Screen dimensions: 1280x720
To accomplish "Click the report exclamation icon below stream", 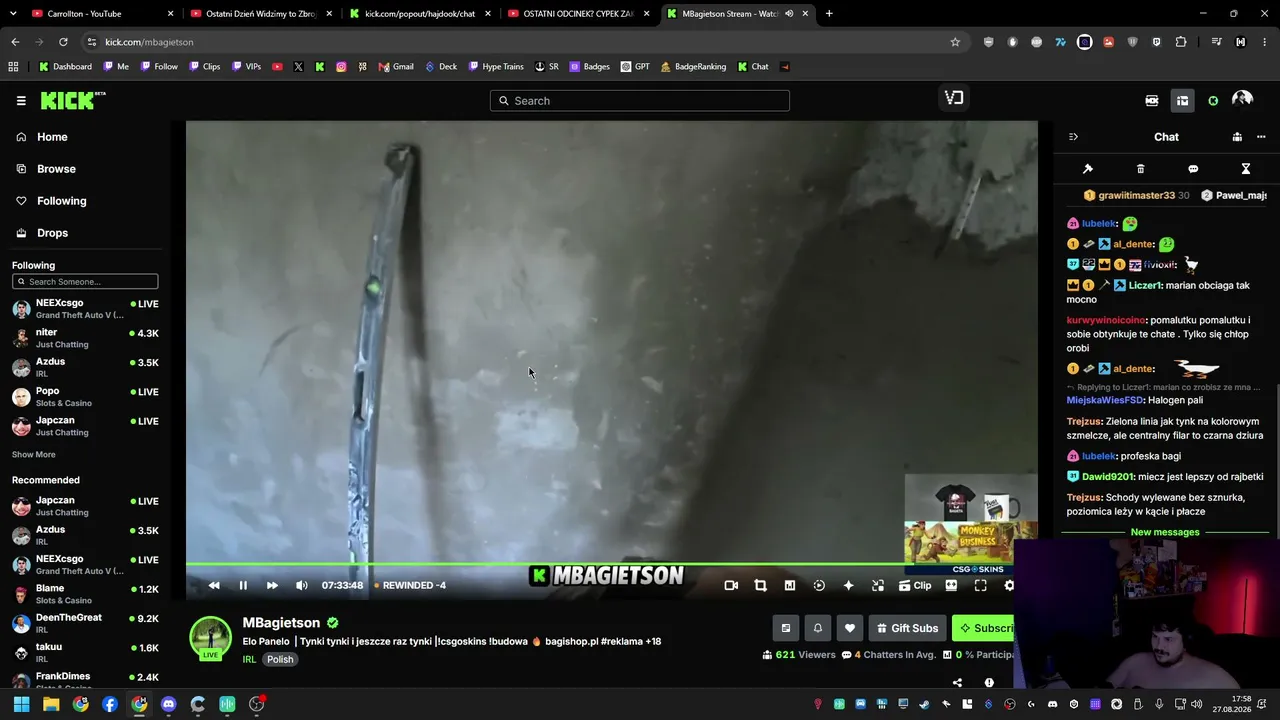I will coord(989,683).
